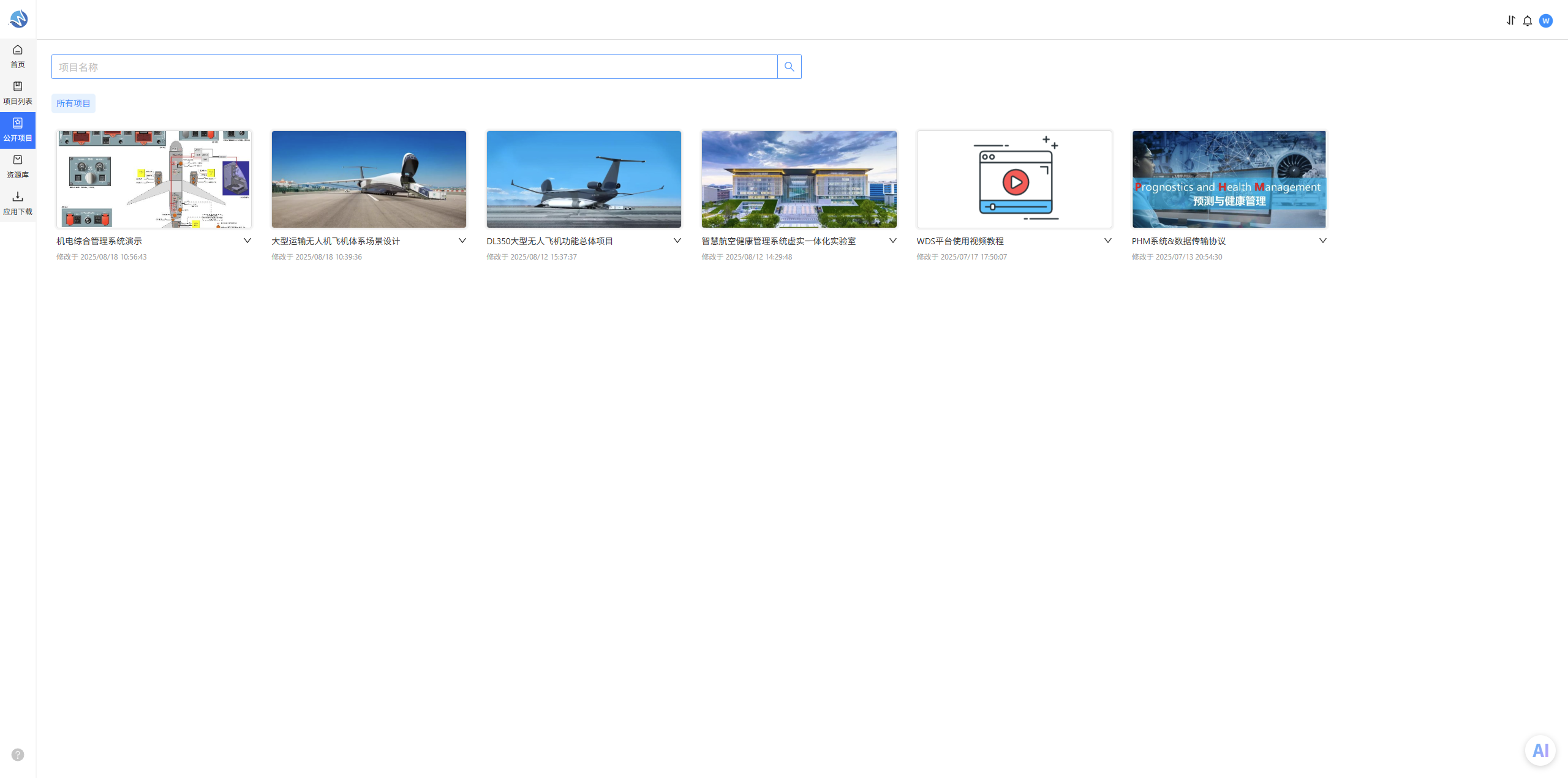Click the title 智慧航空健康管理系统虚实一体化实验室
This screenshot has height=778, width=1568.
[778, 241]
